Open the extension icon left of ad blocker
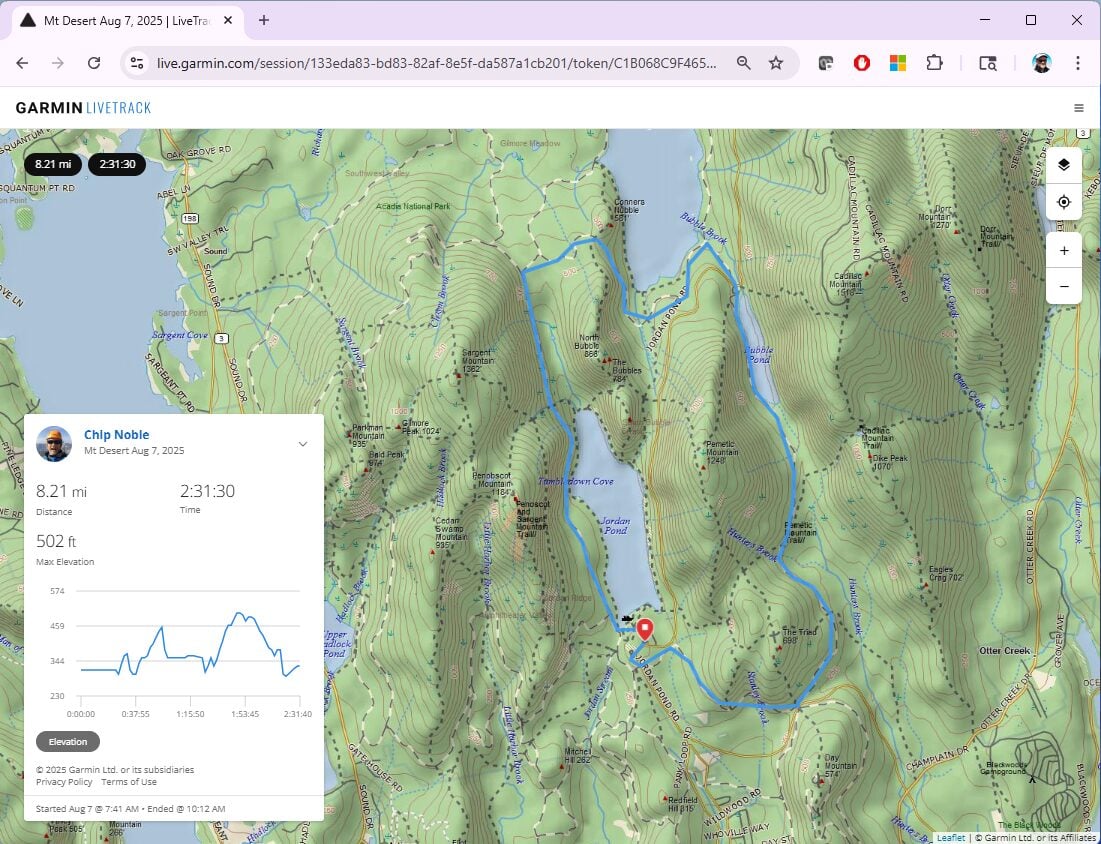Viewport: 1101px width, 844px height. pos(826,63)
